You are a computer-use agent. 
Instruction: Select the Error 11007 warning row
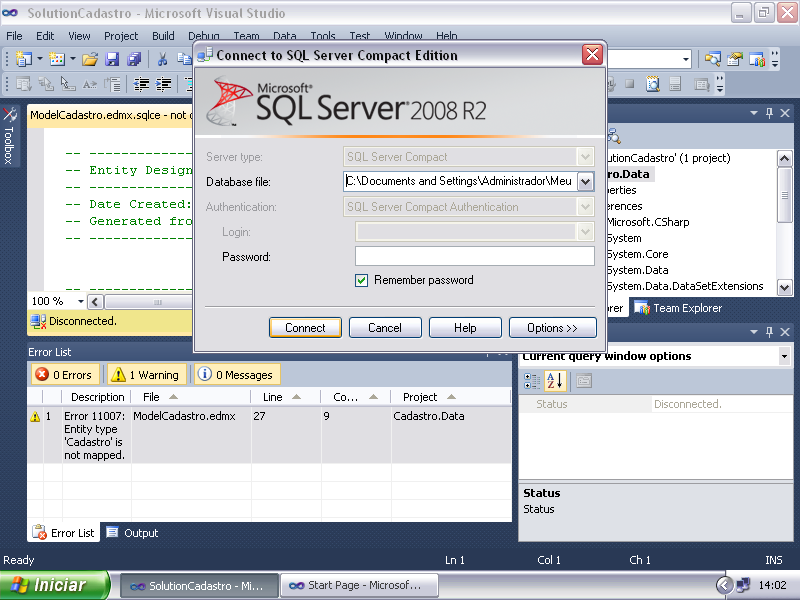pyautogui.click(x=269, y=435)
